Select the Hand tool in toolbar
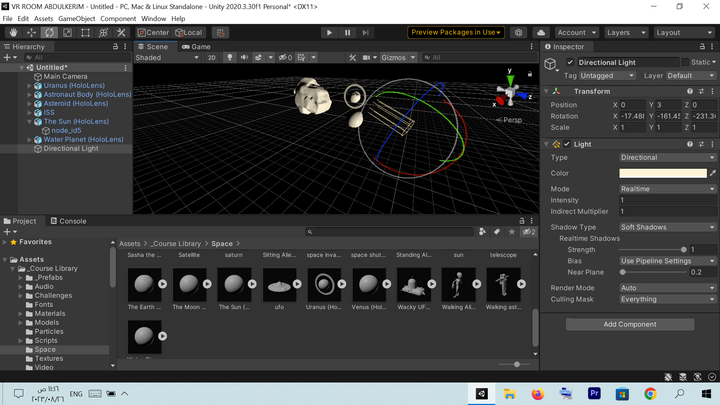This screenshot has width=720, height=405. [13, 32]
